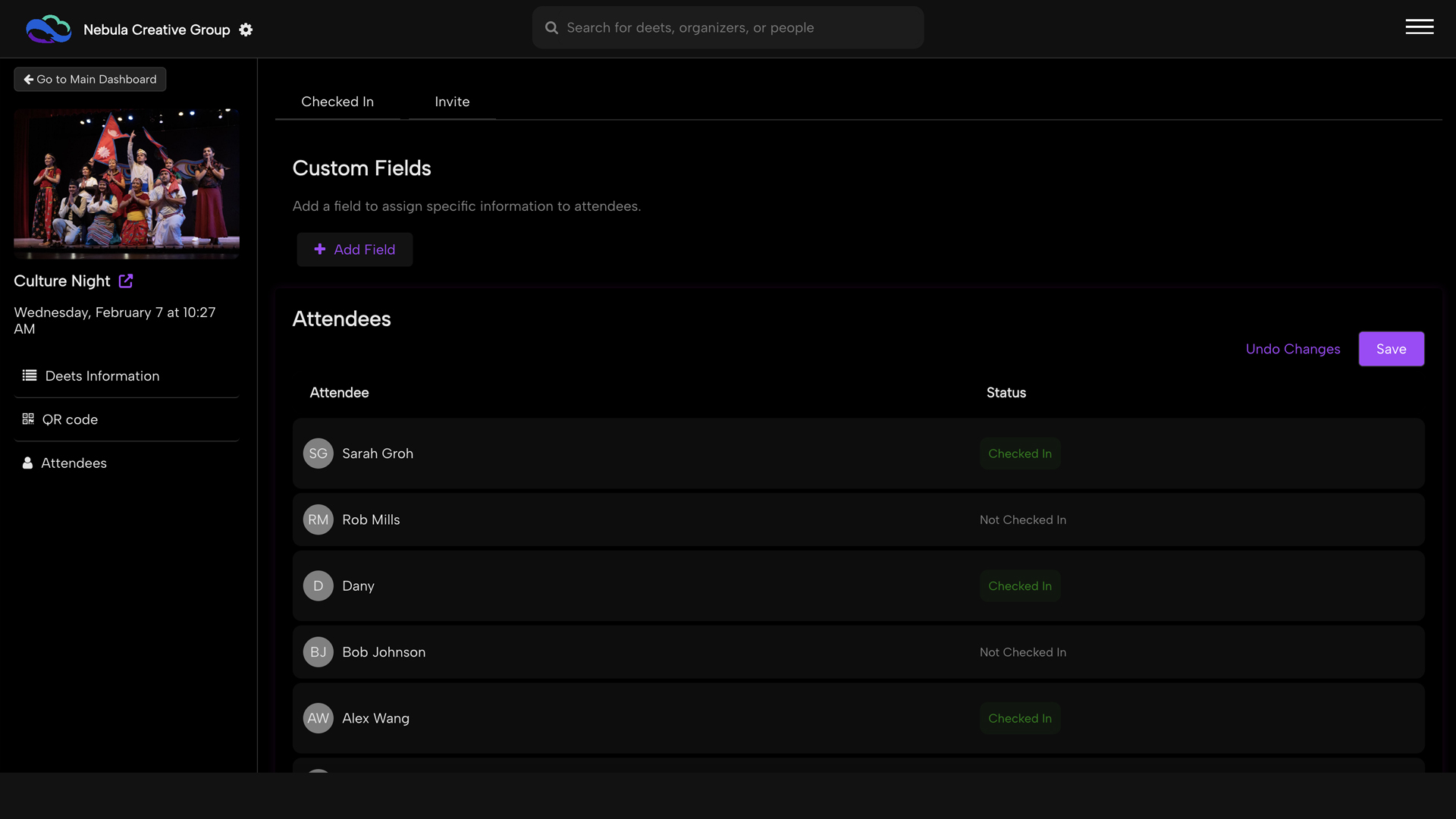Open the settings gear beside Nebula Creative Group

click(x=245, y=30)
